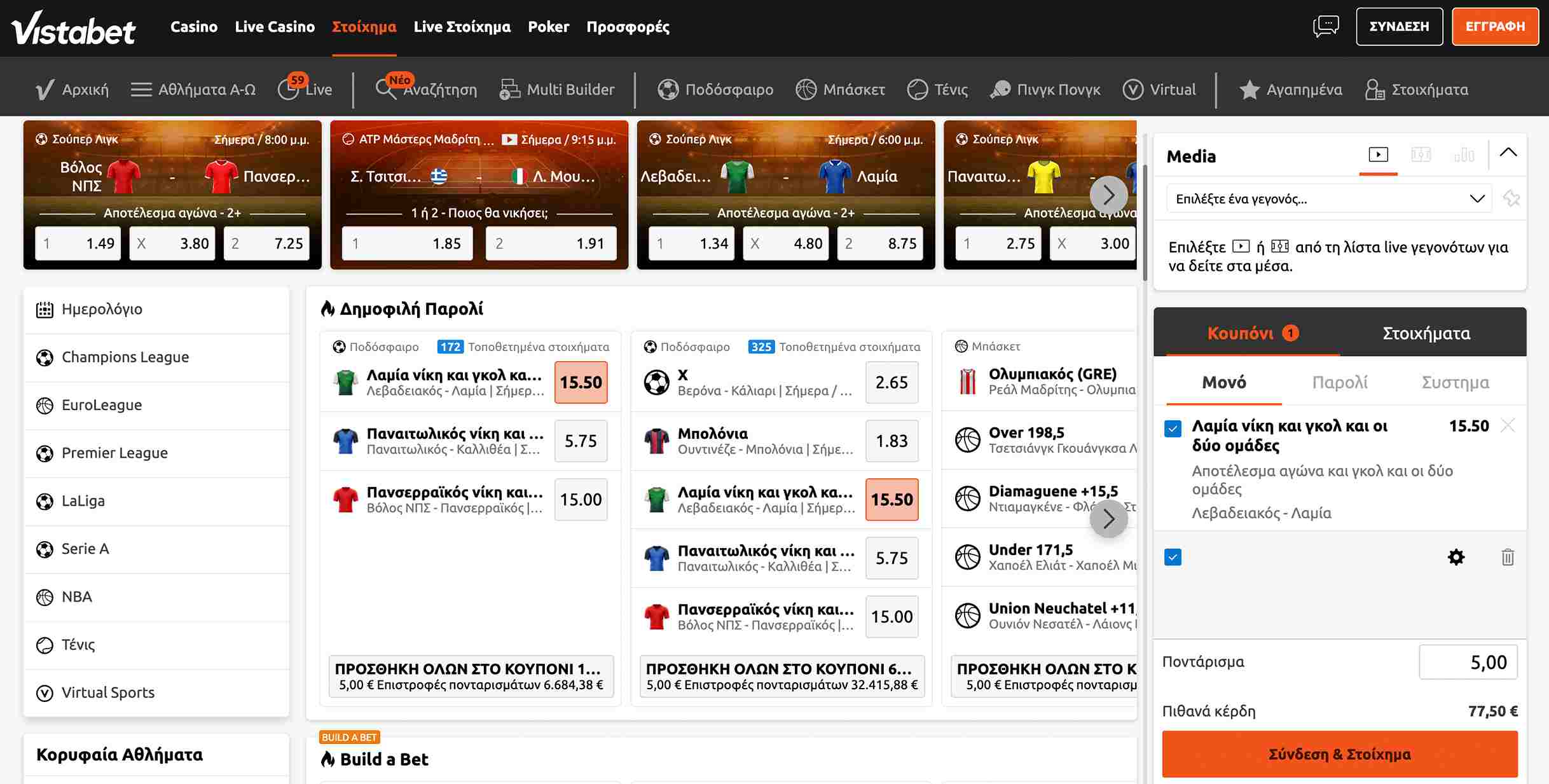Open the Poker tab
Viewport: 1549px width, 784px height.
(548, 27)
